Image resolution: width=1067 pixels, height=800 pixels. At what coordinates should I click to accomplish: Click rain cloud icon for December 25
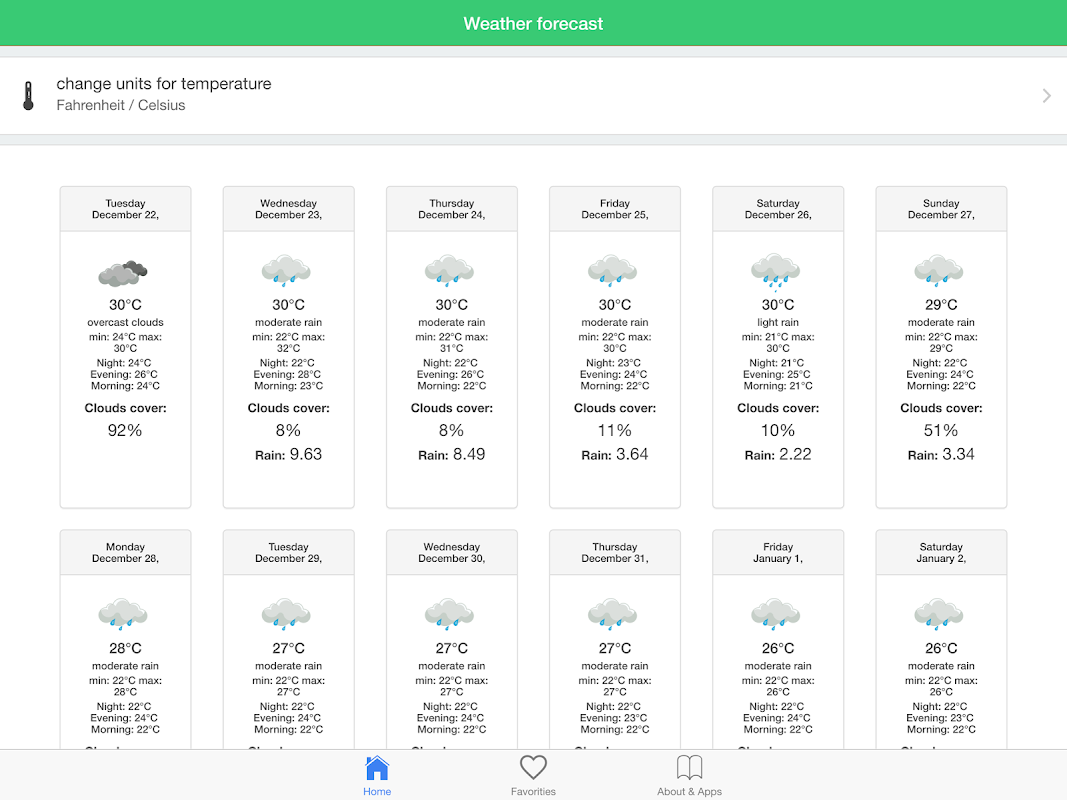[x=612, y=271]
